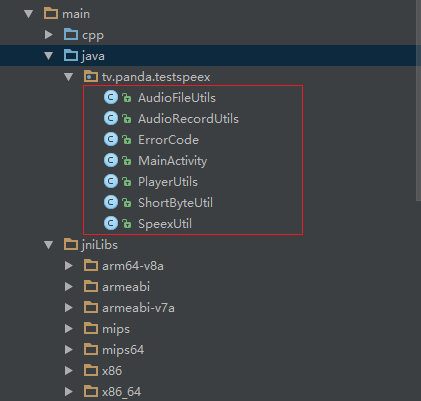Click the cpp folder icon
The height and width of the screenshot is (401, 421).
coord(71,35)
